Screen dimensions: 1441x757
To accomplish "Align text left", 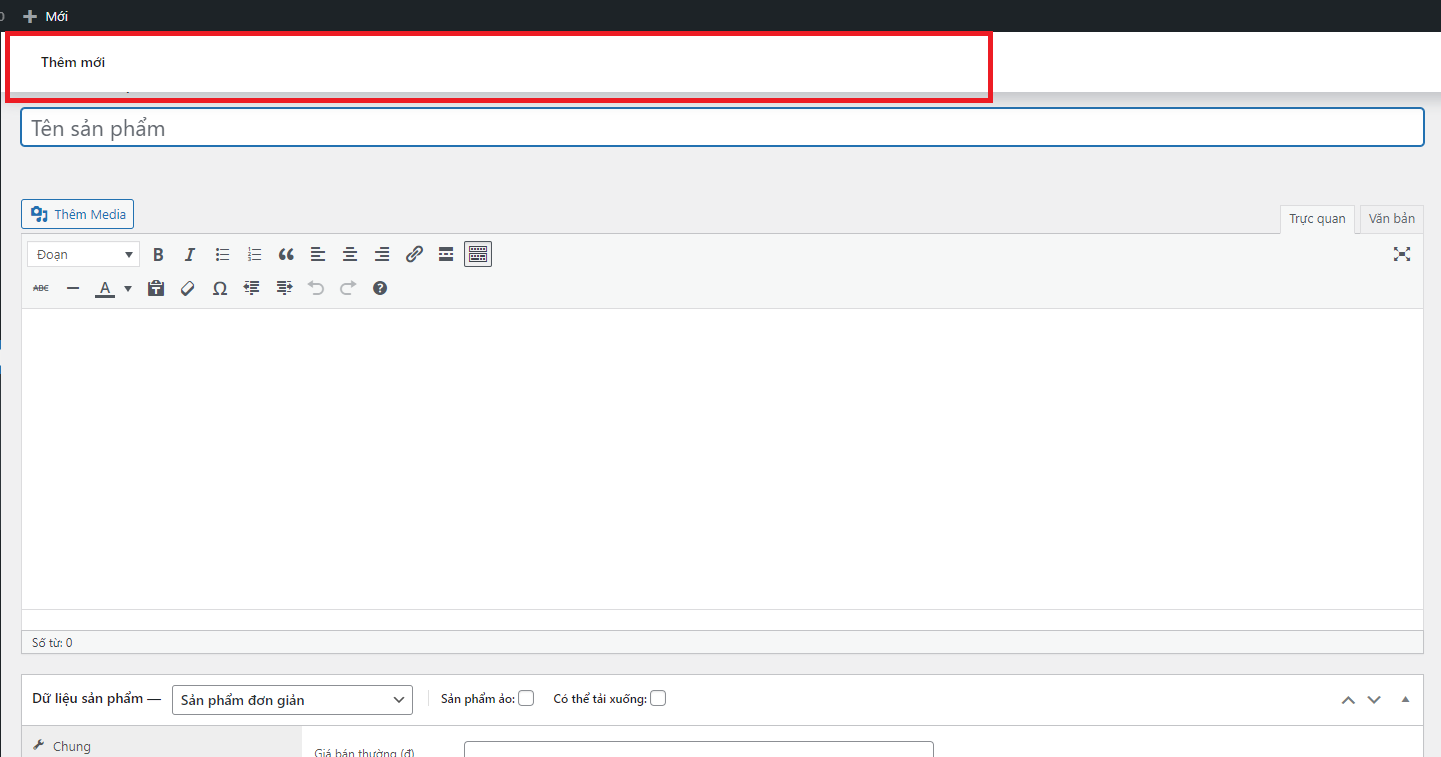I will [x=318, y=255].
